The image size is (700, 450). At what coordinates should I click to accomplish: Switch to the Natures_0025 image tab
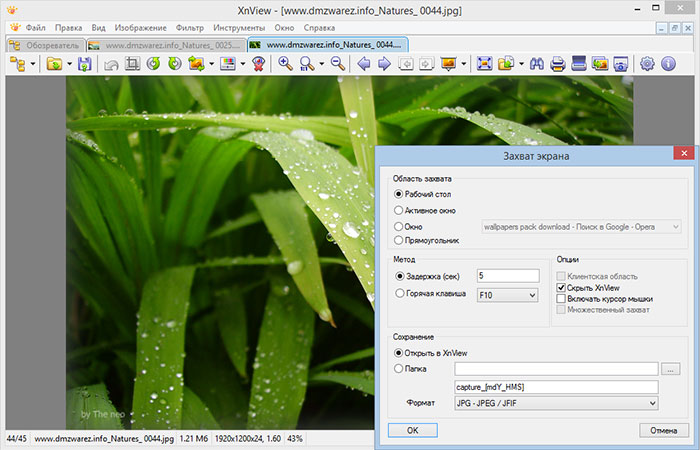point(166,45)
